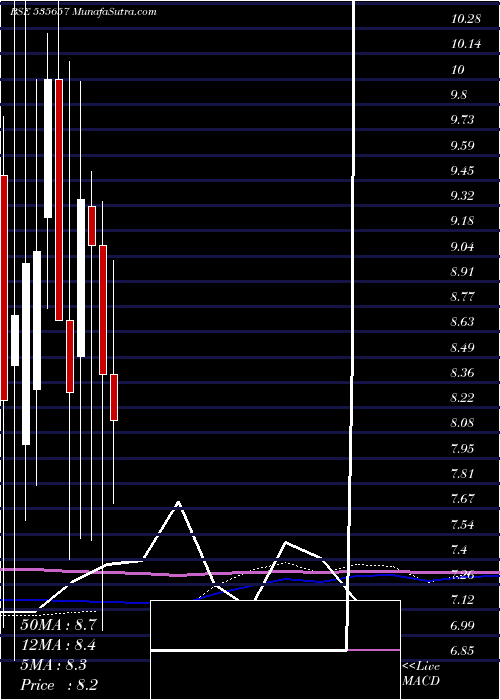
Task: Click the last red candlestick near 8.22
Action: tap(114, 397)
